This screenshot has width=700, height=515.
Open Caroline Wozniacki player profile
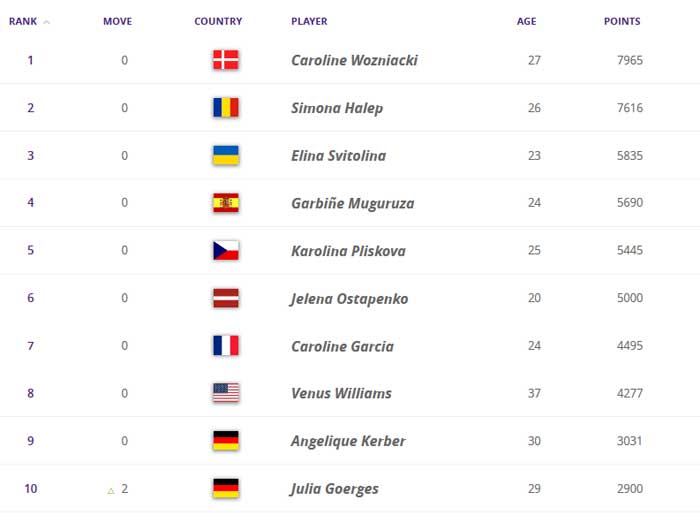[354, 60]
